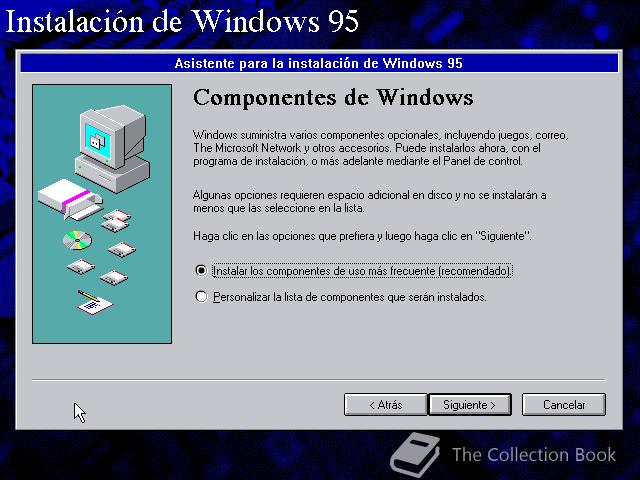
Task: Click the 'Instalación de Windows 95' banner text
Action: [182, 21]
